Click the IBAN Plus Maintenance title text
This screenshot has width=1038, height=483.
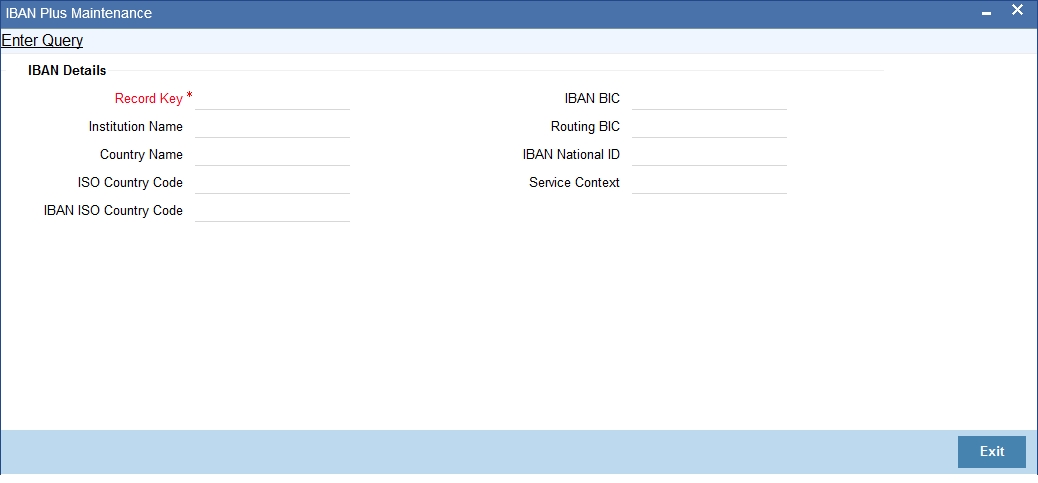(79, 13)
